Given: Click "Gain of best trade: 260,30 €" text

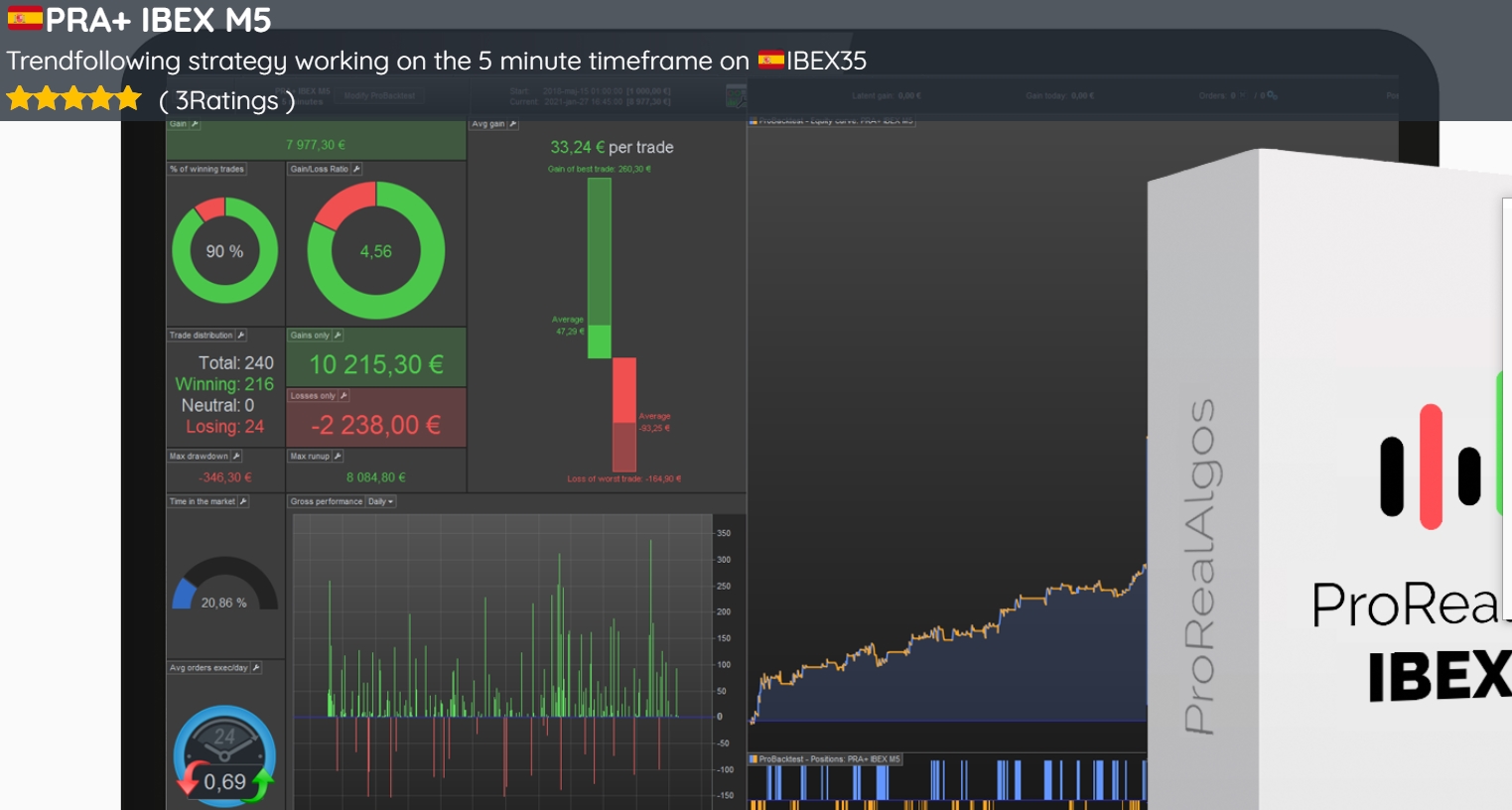Looking at the screenshot, I should pos(600,169).
